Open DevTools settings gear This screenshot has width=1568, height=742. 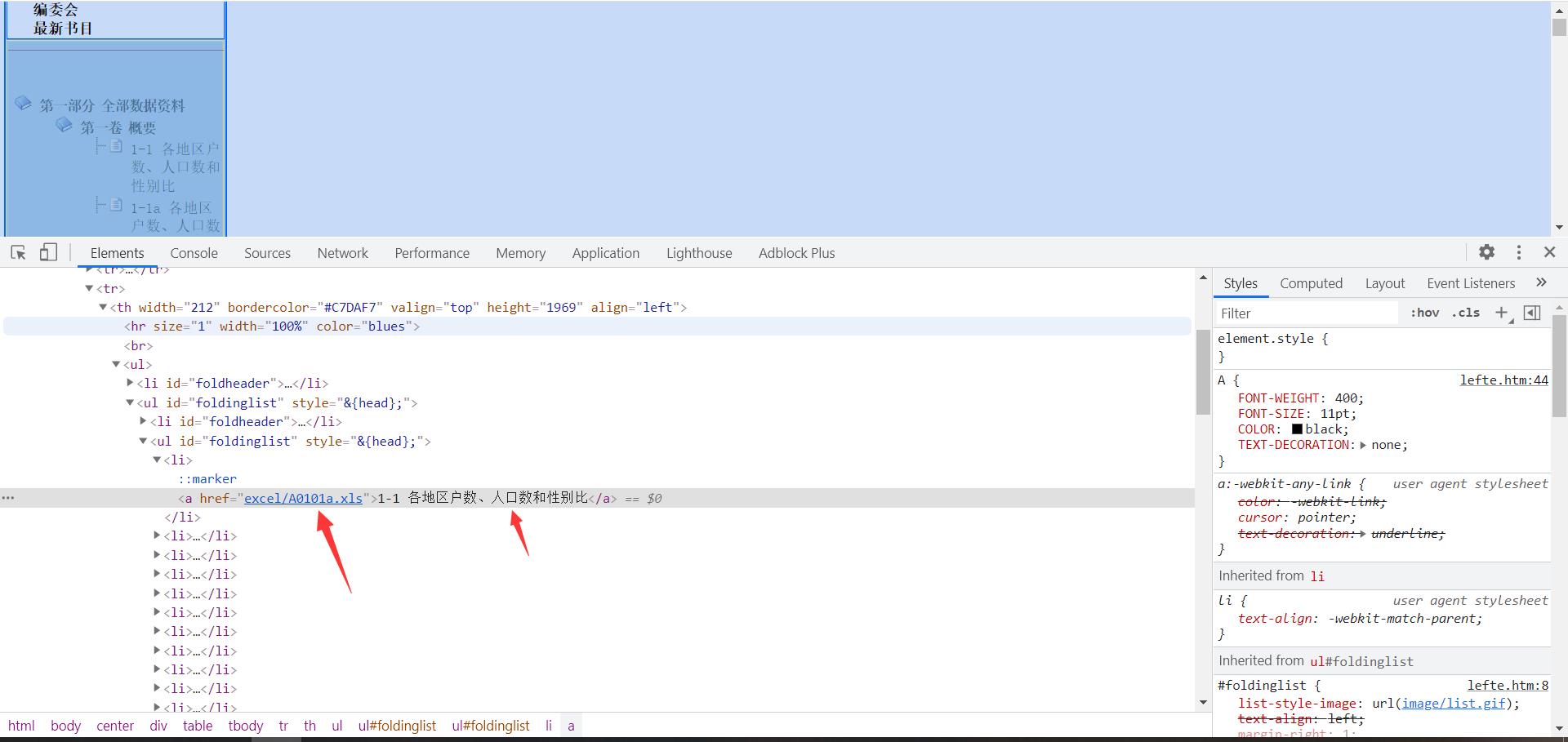click(x=1487, y=252)
